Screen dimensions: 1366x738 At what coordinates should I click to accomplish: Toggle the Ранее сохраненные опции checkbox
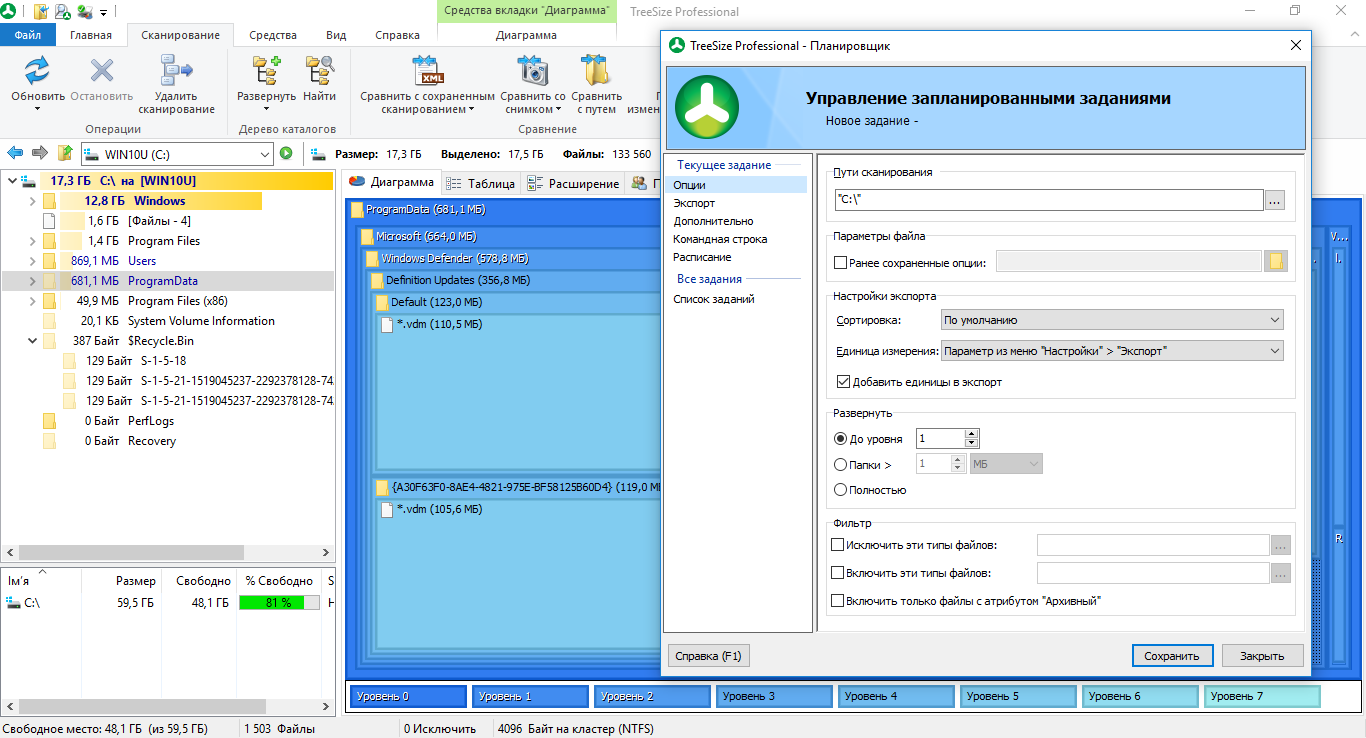pos(840,263)
